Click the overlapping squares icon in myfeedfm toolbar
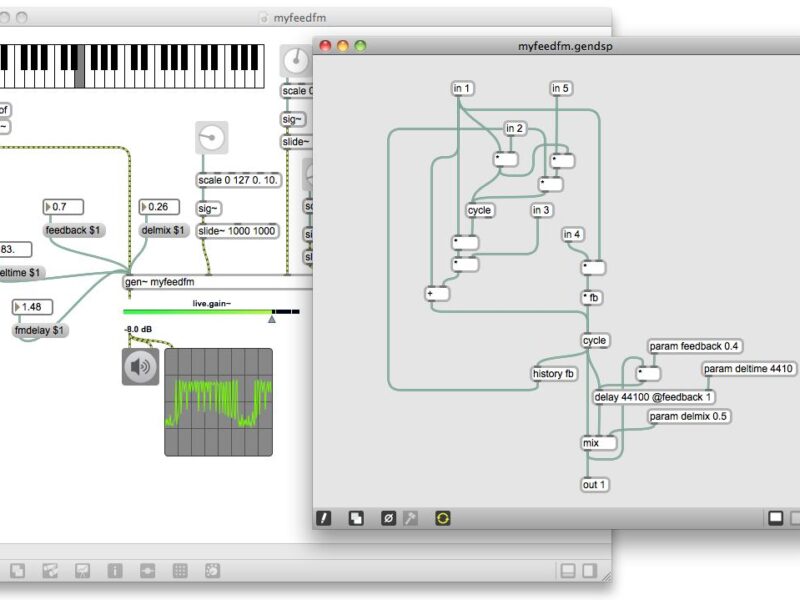 pyautogui.click(x=17, y=571)
